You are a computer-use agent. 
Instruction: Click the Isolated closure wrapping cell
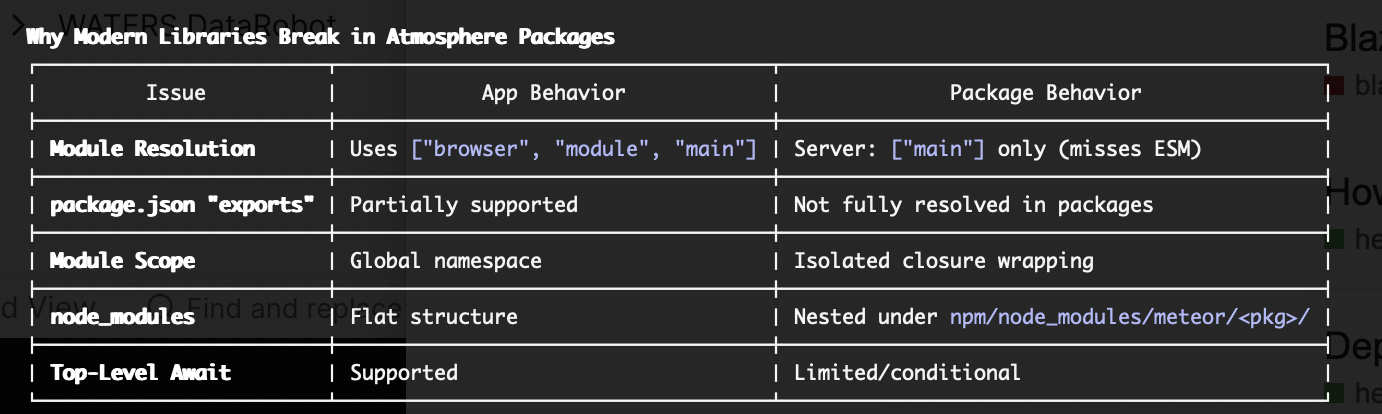click(x=943, y=261)
